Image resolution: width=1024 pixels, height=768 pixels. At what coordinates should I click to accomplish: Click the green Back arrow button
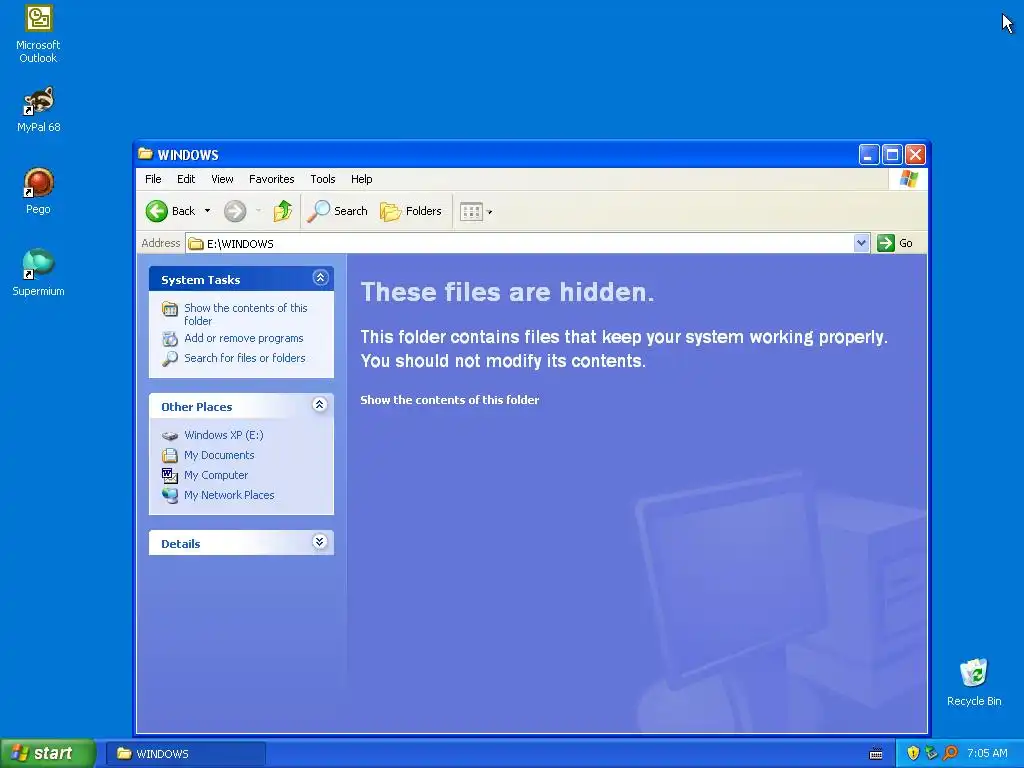click(x=157, y=211)
